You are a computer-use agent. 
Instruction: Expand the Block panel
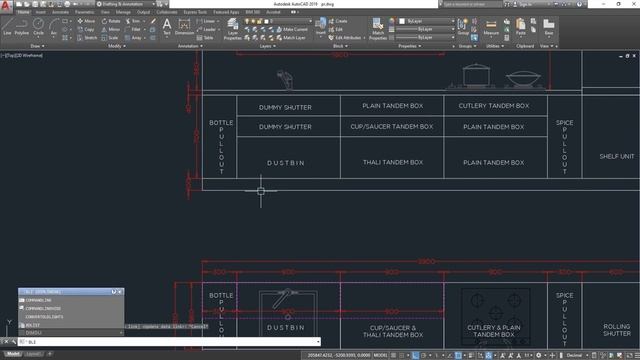click(x=340, y=46)
